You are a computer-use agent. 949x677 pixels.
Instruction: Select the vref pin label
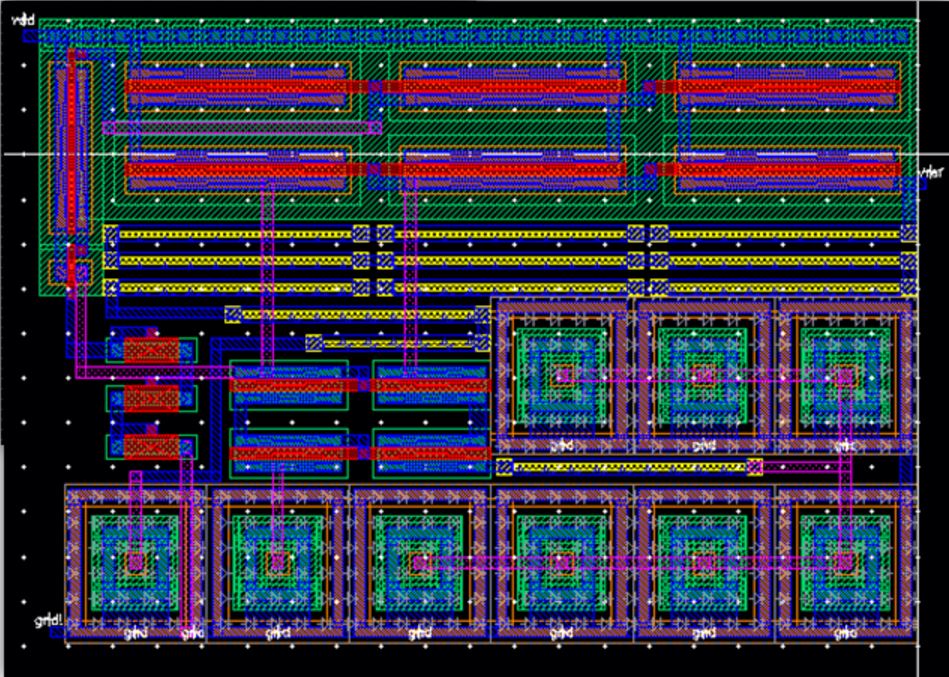pos(933,172)
